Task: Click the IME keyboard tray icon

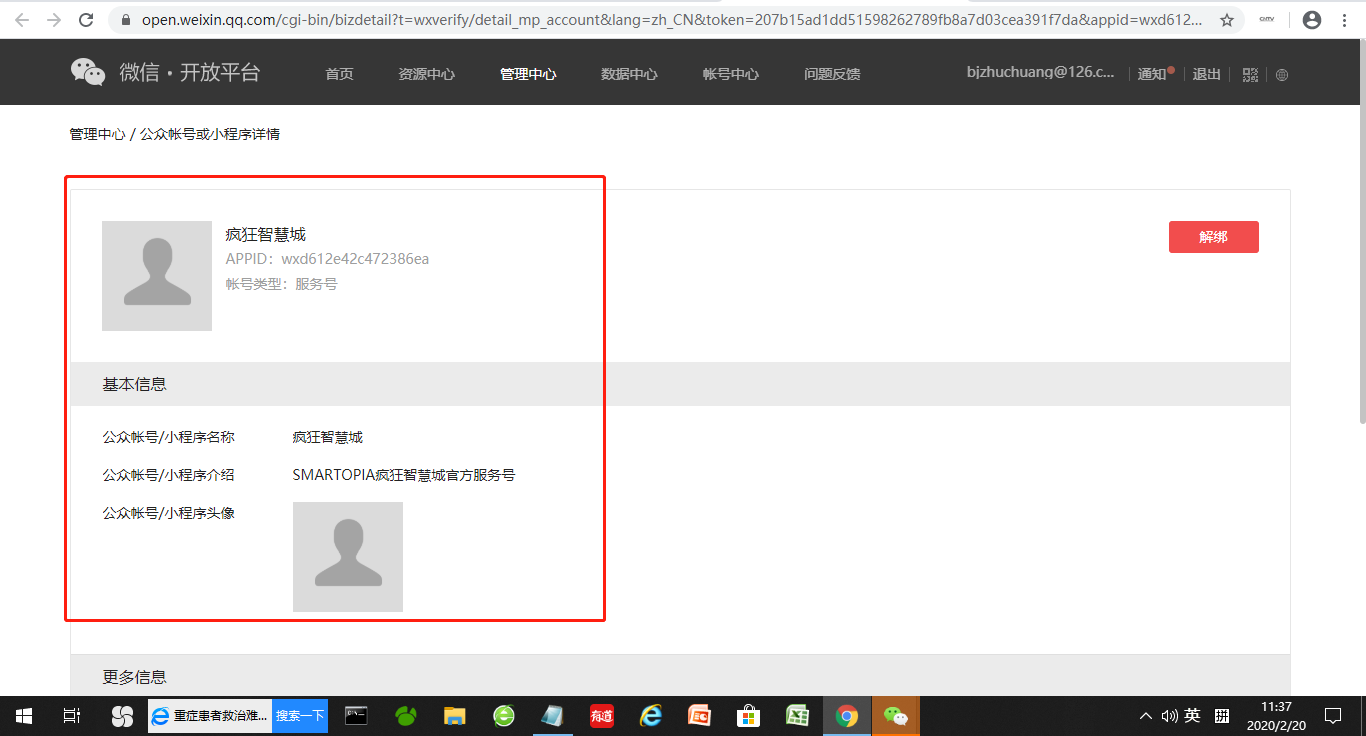Action: [x=1222, y=716]
